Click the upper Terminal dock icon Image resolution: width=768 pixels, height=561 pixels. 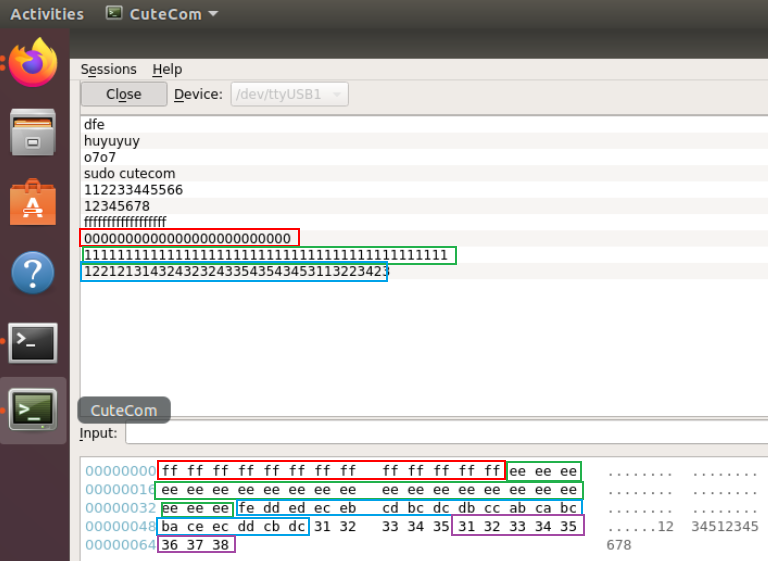[33, 342]
